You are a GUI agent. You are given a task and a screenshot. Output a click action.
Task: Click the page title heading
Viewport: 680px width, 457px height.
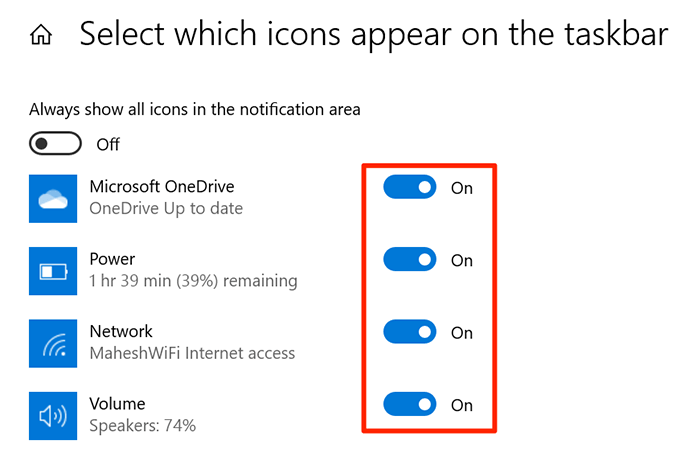373,35
